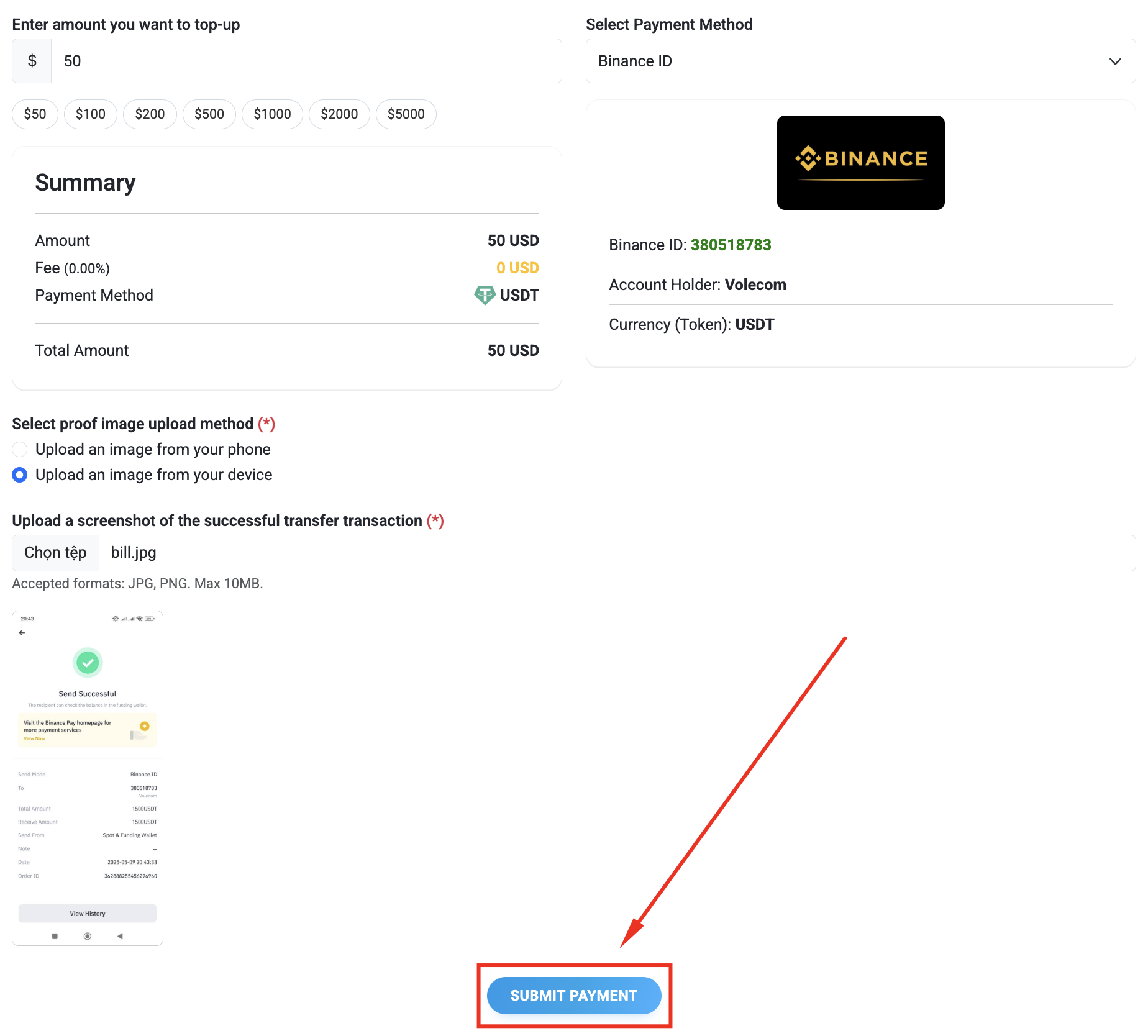Click the Total Amount 50 USD value
Viewport: 1148px width, 1036px height.
tap(513, 350)
